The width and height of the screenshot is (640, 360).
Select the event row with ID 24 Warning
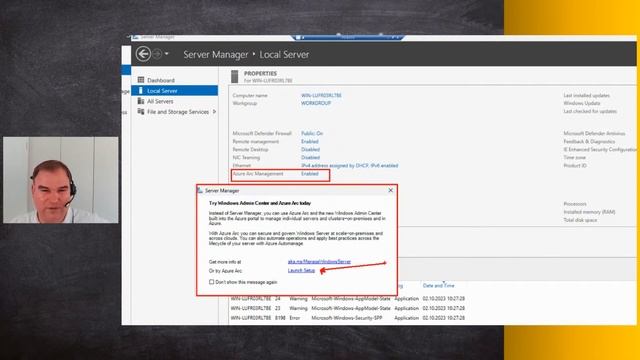coord(348,299)
